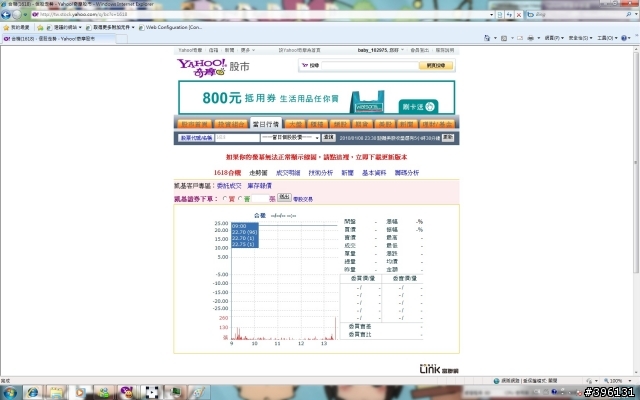The image size is (640, 400).
Task: Select the 當日行情 tab
Action: click(x=266, y=124)
